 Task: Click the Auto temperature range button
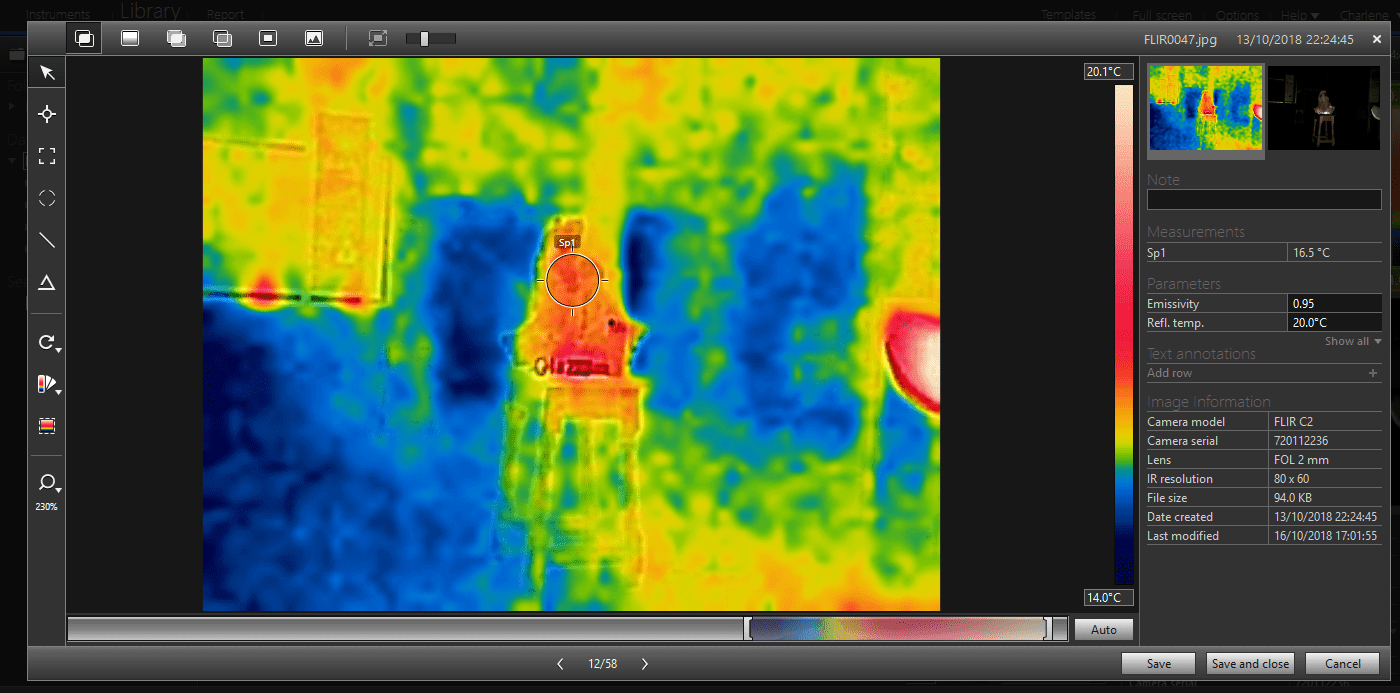click(1103, 630)
